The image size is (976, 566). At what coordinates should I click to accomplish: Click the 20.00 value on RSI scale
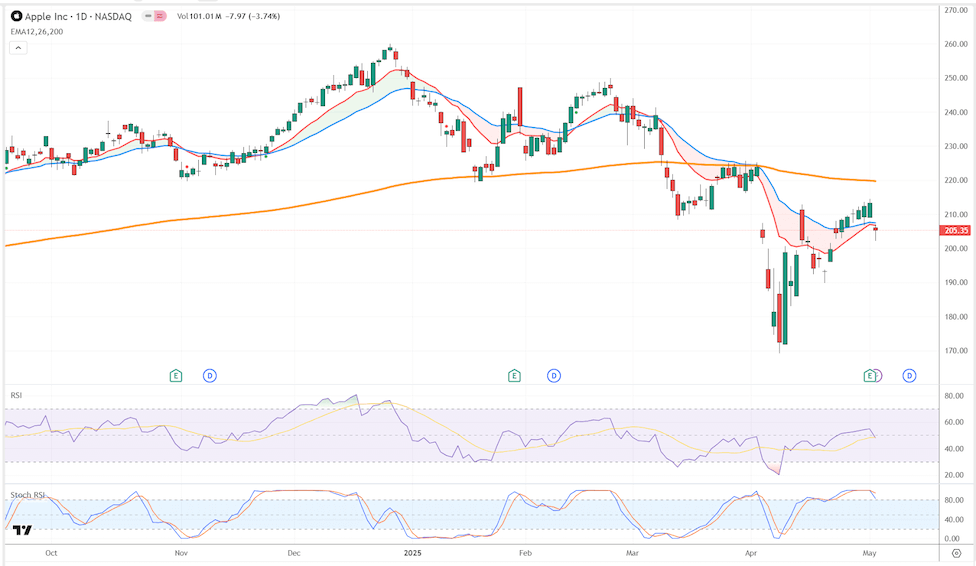954,475
